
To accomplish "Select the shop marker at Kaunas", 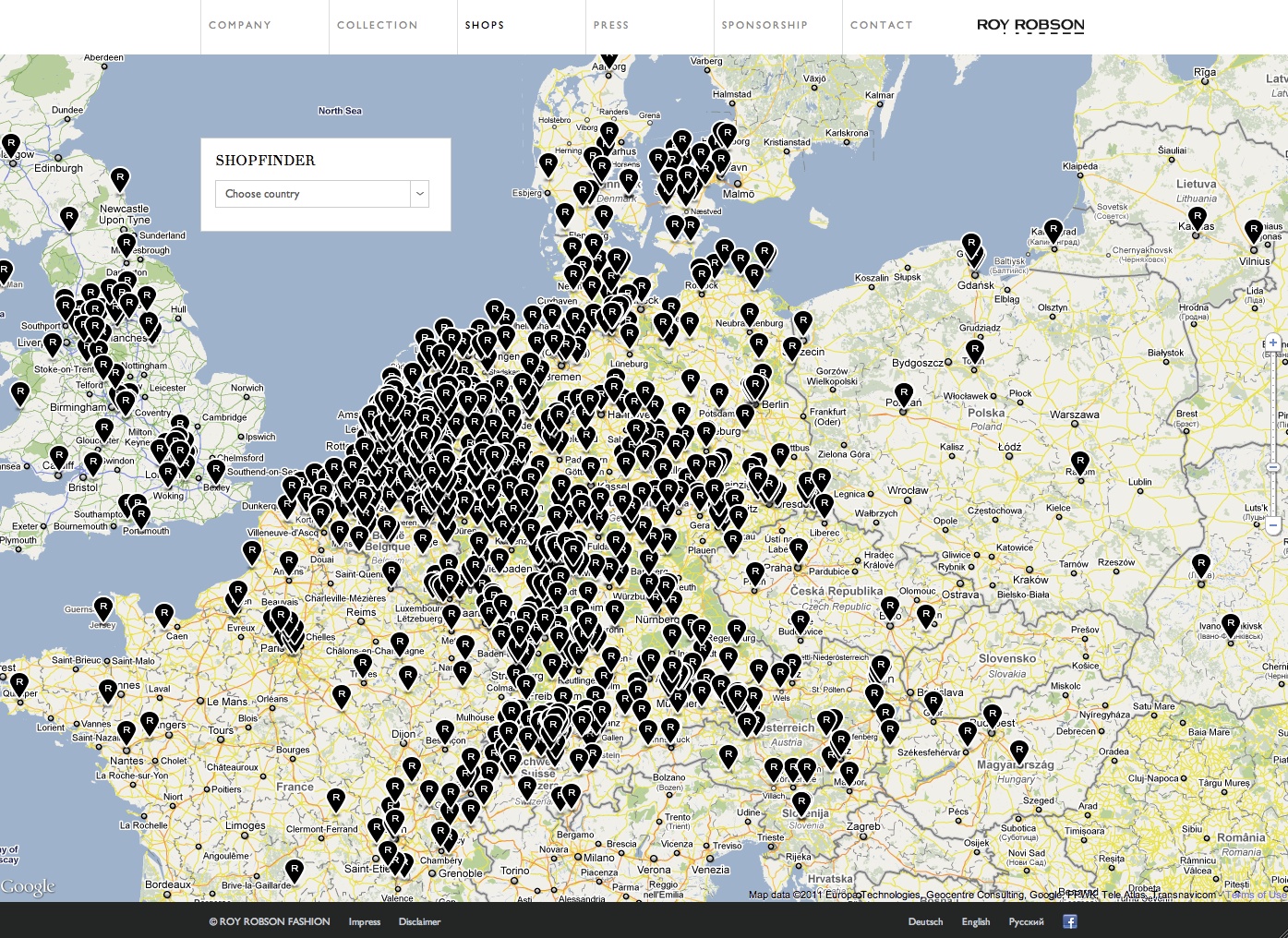I will point(1198,218).
